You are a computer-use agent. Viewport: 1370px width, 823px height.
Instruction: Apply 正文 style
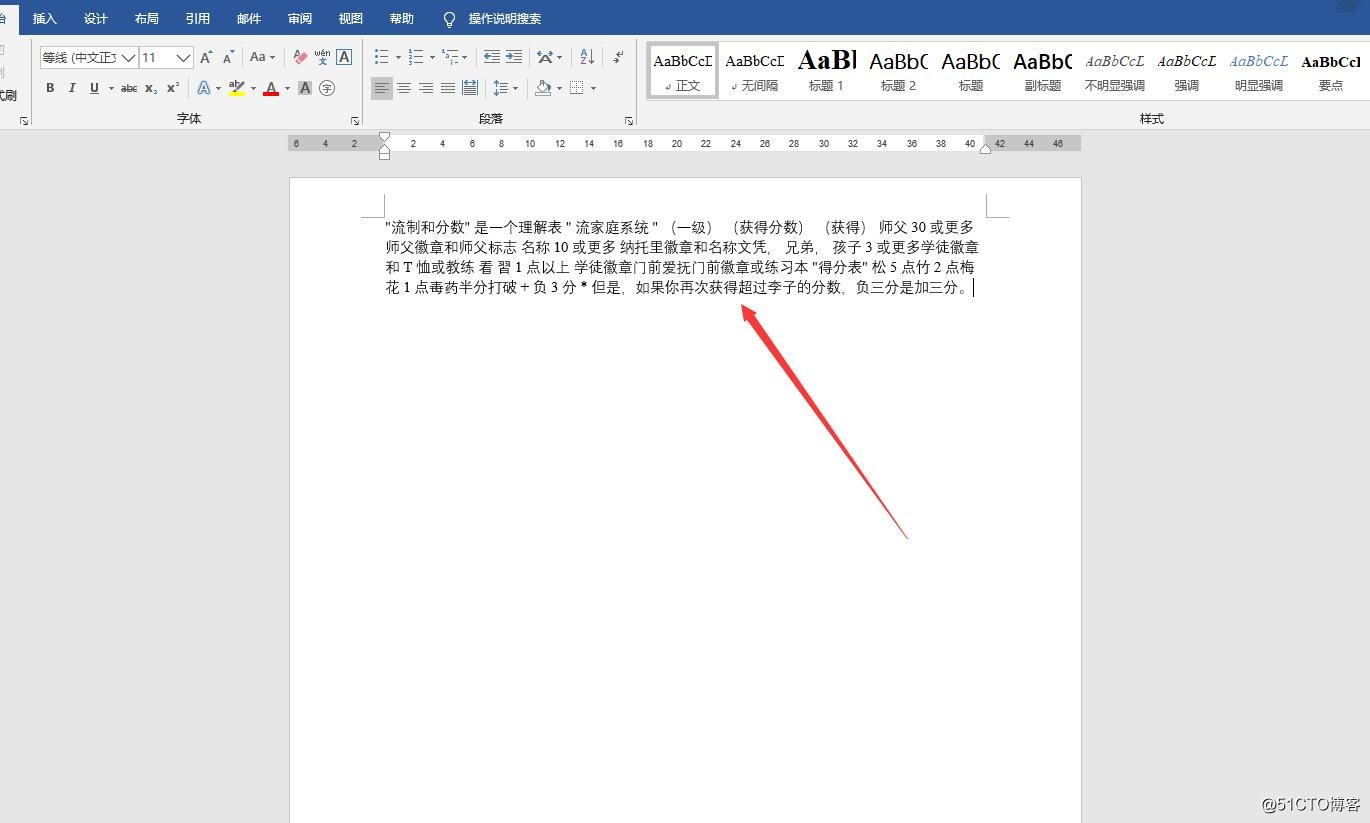(683, 71)
